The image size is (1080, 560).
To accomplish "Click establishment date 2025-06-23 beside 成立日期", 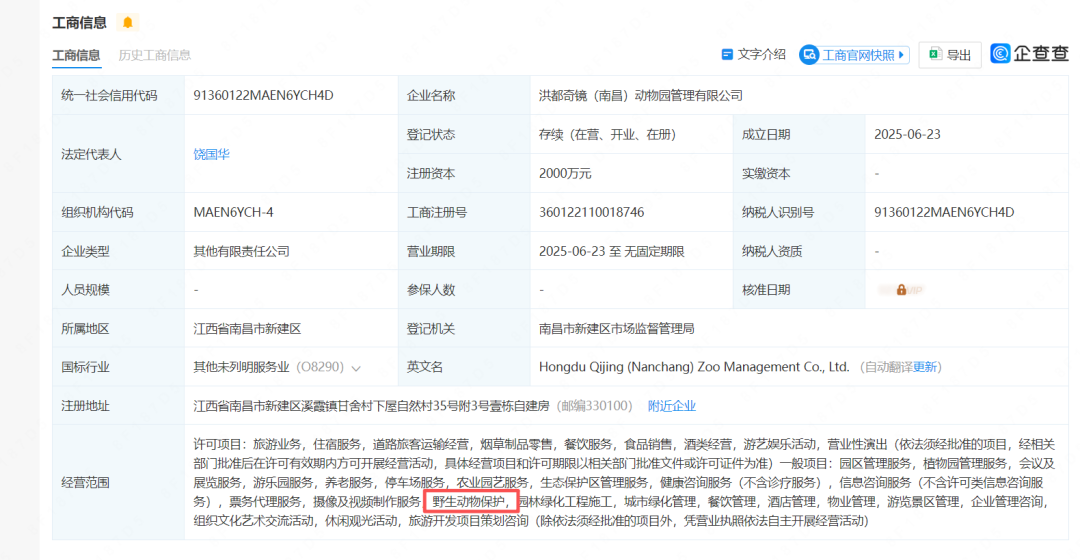I will pos(907,134).
